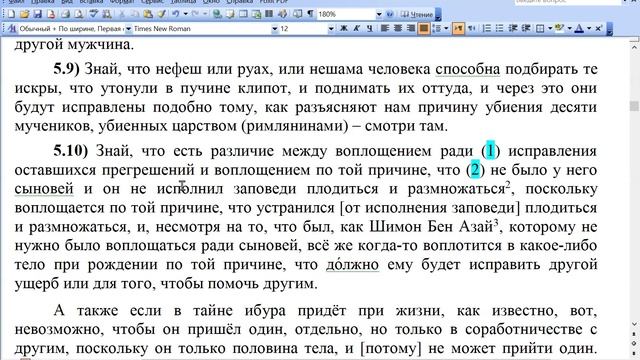Expand the borders dropdown arrow

[x=550, y=28]
